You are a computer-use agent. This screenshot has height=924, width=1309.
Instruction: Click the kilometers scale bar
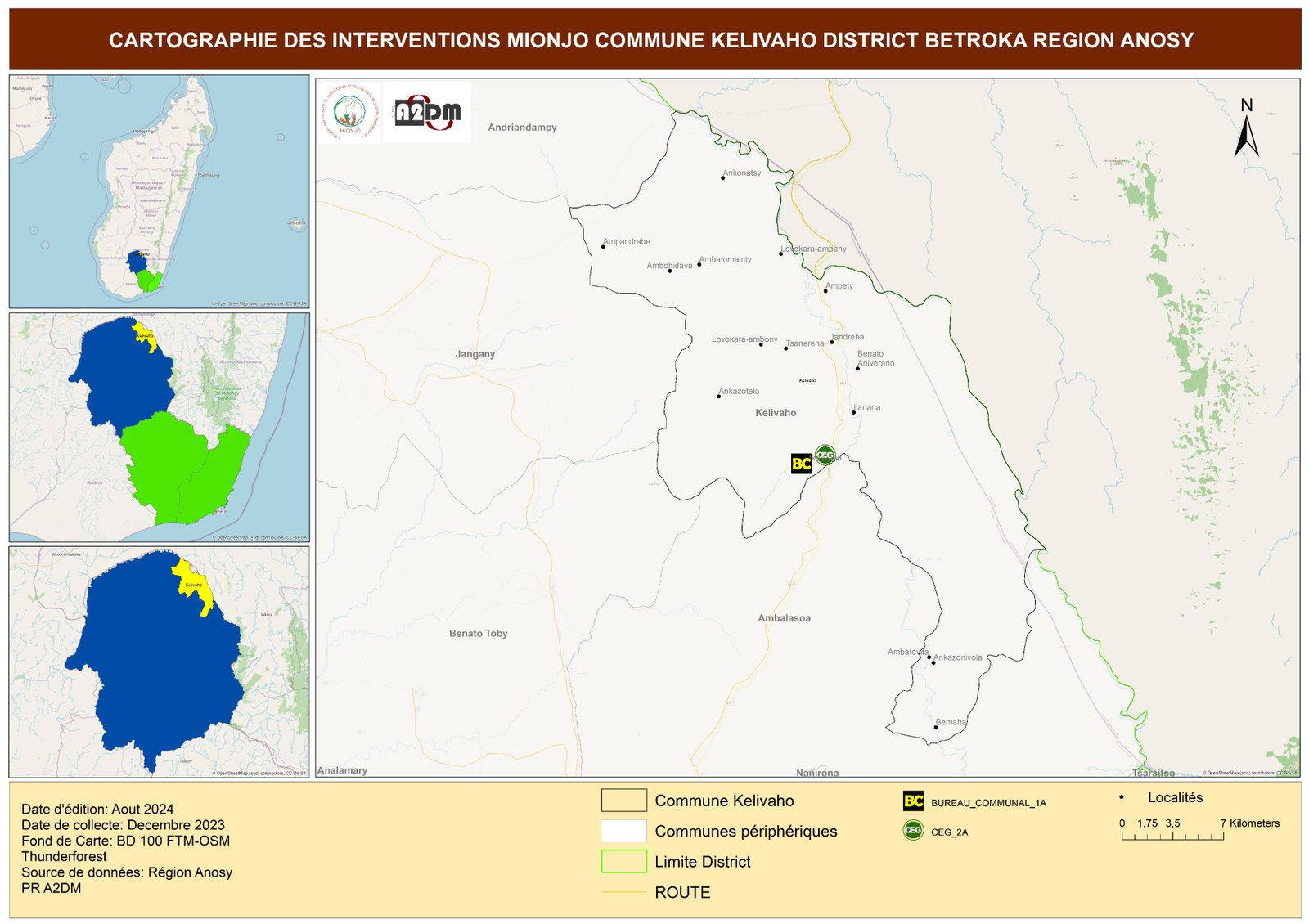[x=1172, y=837]
